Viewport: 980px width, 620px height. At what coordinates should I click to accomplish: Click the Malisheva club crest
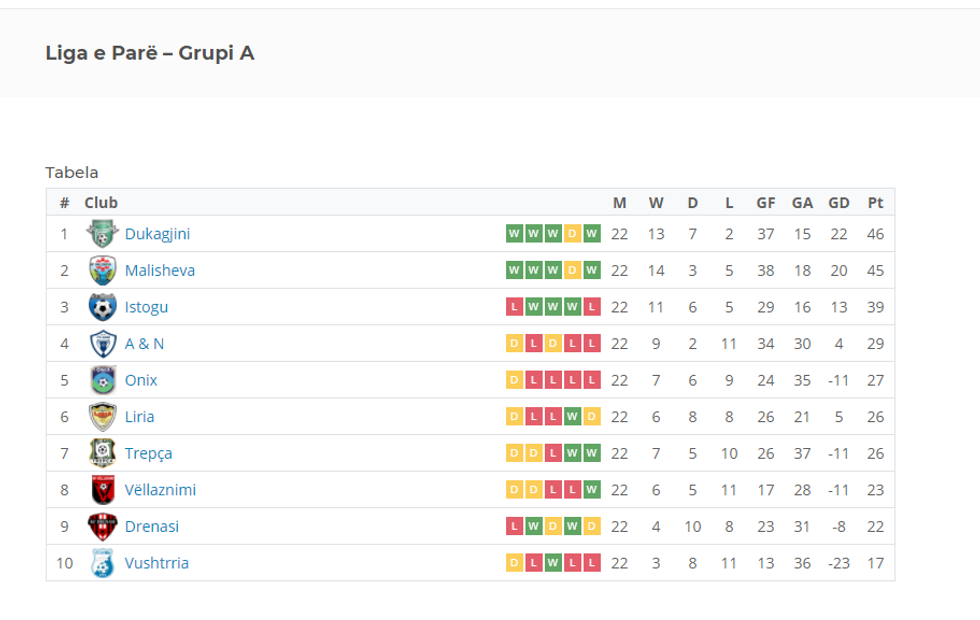102,270
